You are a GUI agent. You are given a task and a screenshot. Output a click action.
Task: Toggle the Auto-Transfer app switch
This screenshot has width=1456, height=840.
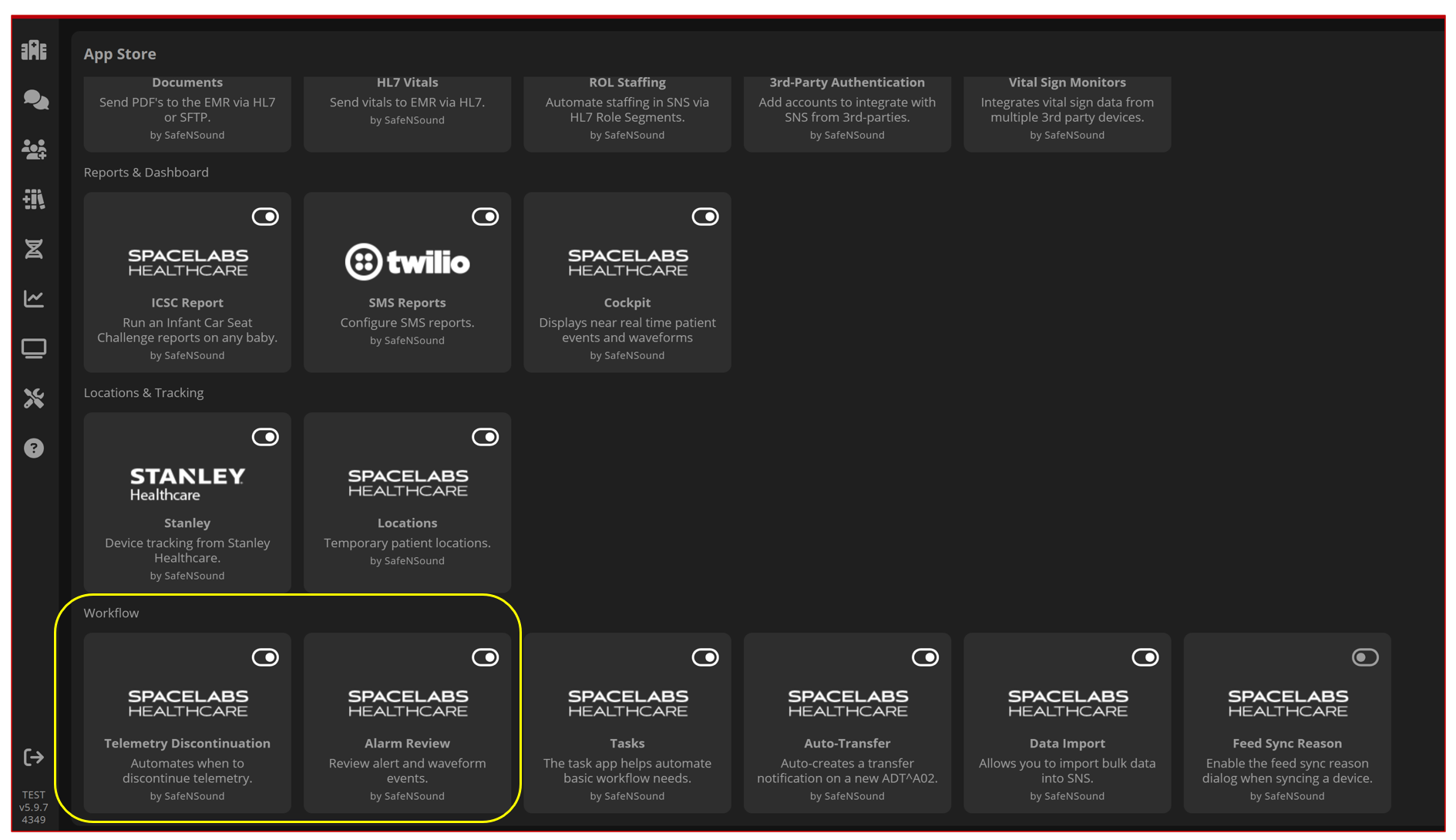click(926, 657)
